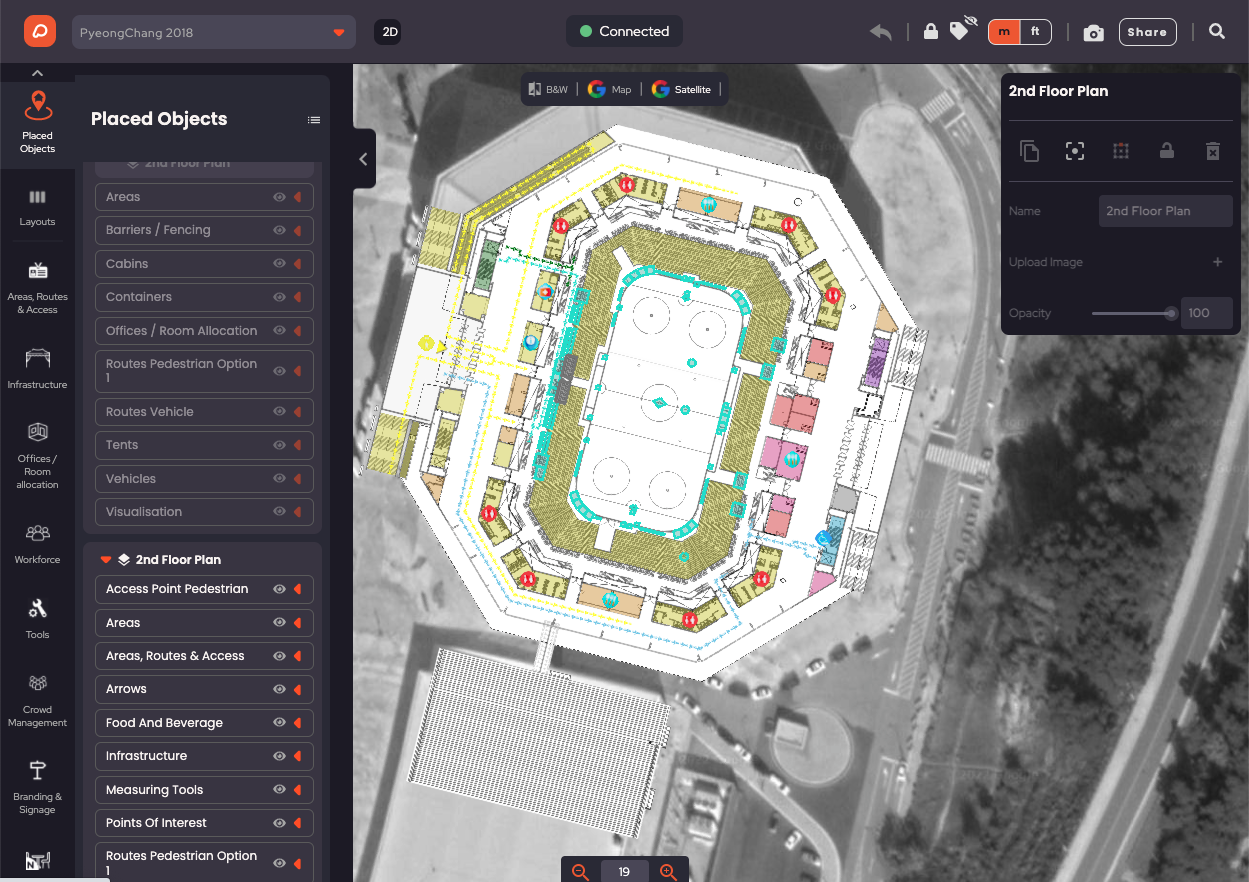Delete the 2nd Floor Plan via trash icon
This screenshot has height=882, width=1249.
coord(1213,151)
